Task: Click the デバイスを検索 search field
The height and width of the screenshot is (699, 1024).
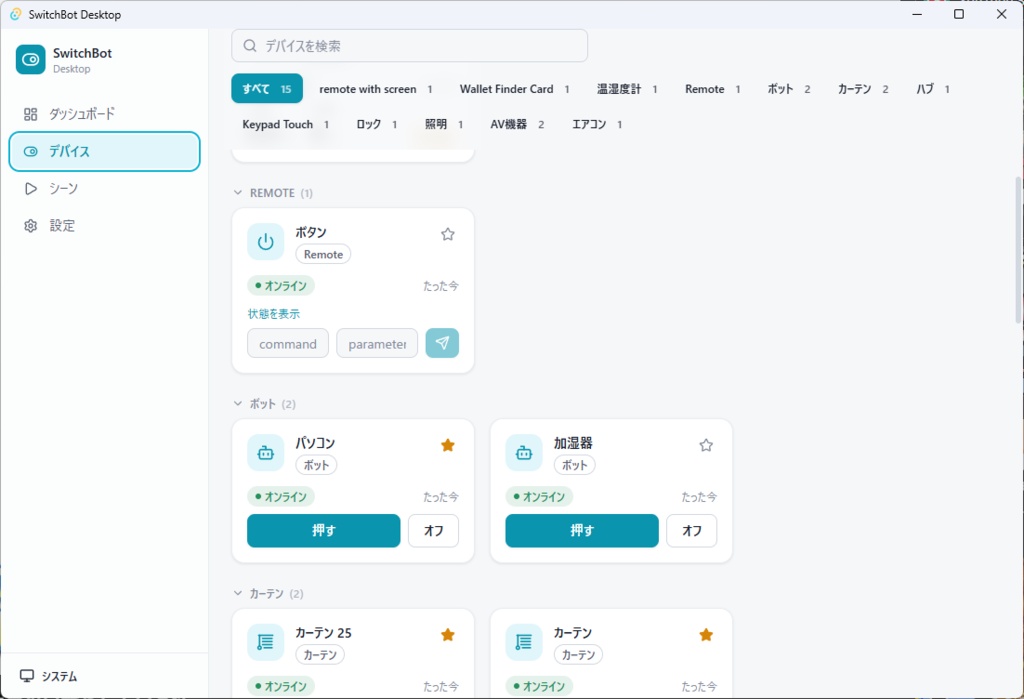Action: tap(409, 46)
